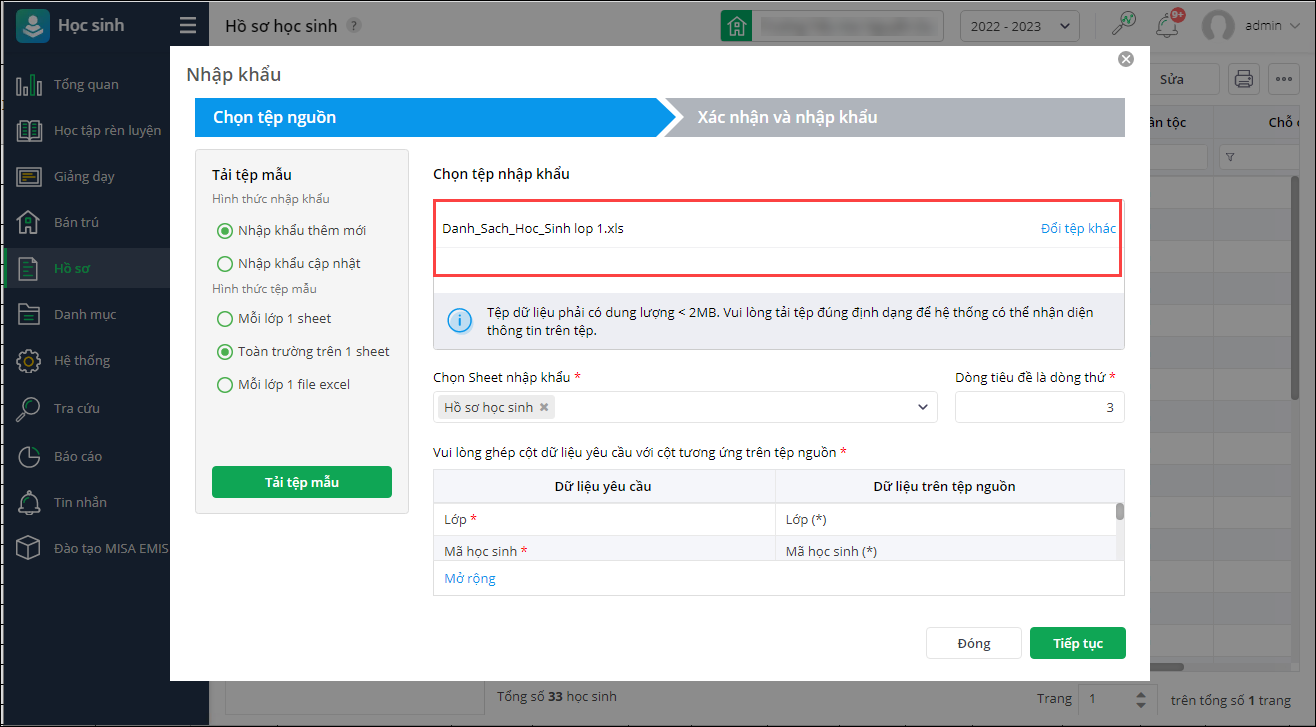
Task: Click the printer icon in background toolbar
Action: 1244,78
